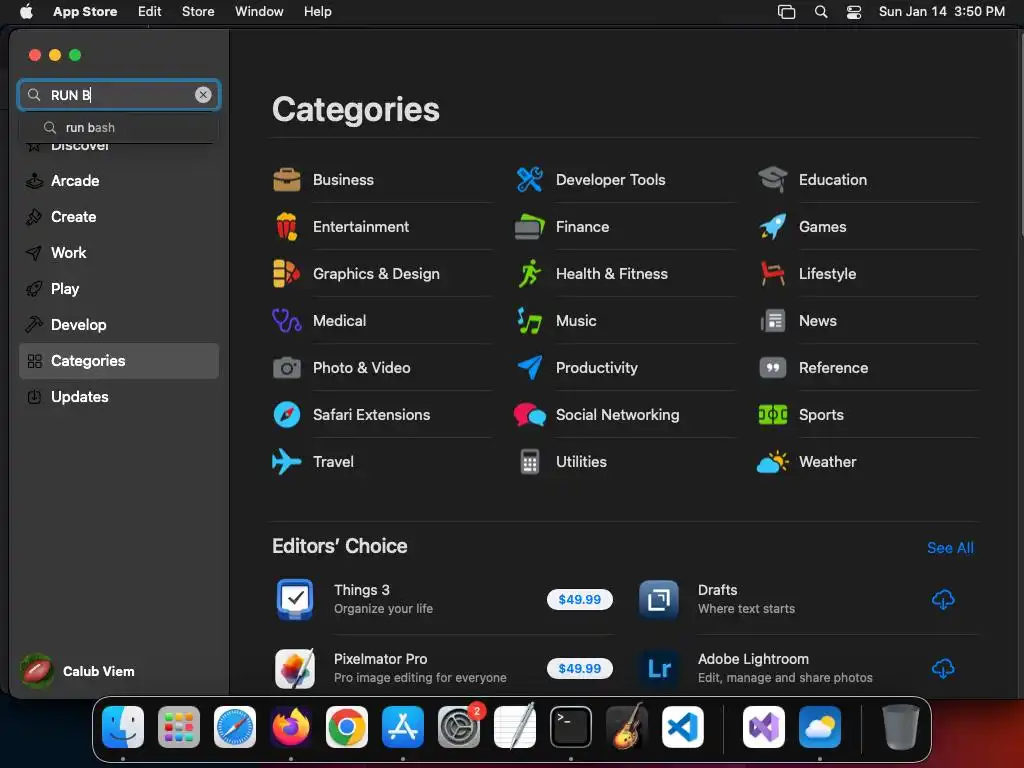The height and width of the screenshot is (768, 1024).
Task: Open Spotlight search in menu bar
Action: tap(821, 12)
